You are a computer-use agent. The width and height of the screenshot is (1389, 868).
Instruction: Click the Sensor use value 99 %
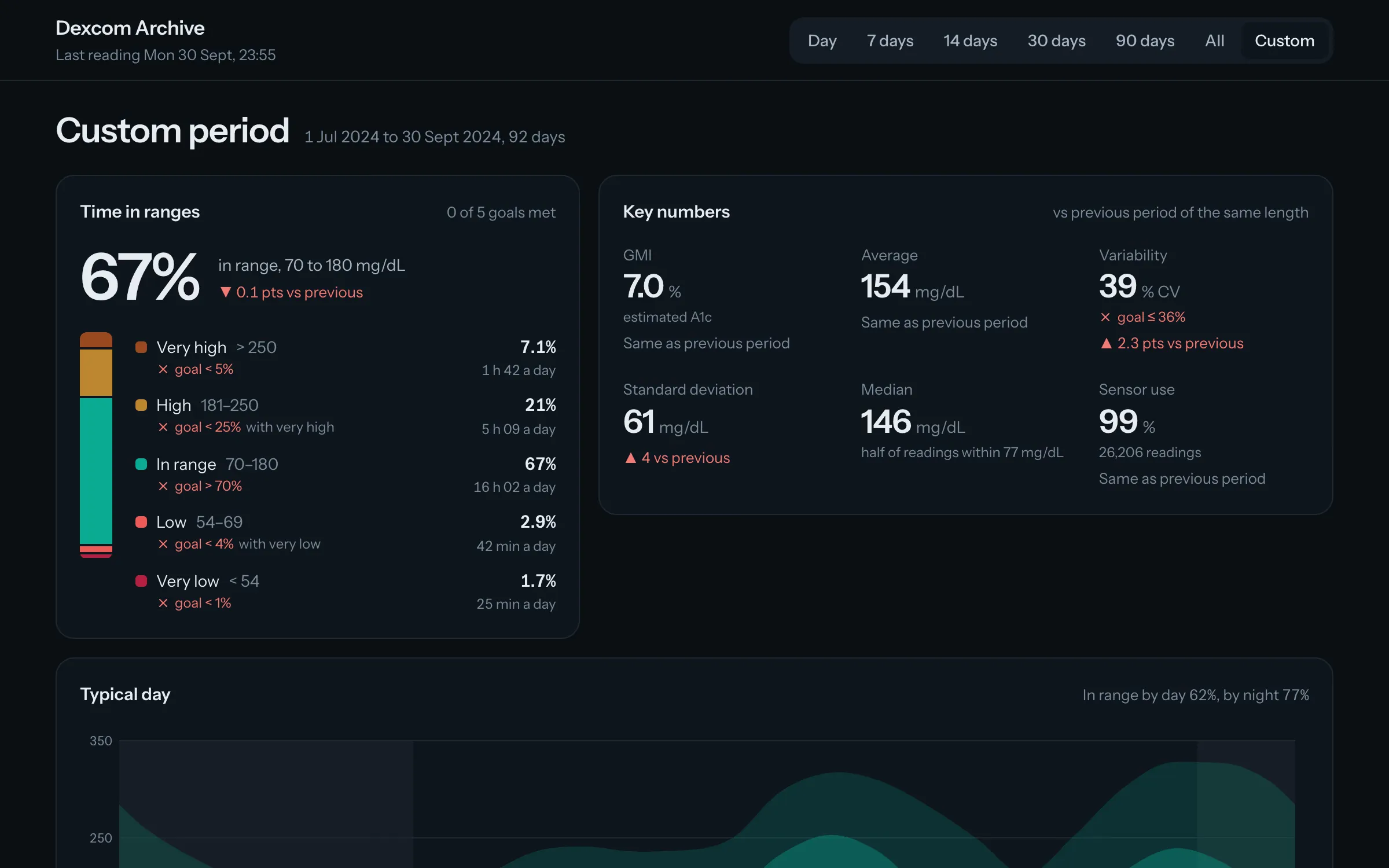[x=1127, y=422]
